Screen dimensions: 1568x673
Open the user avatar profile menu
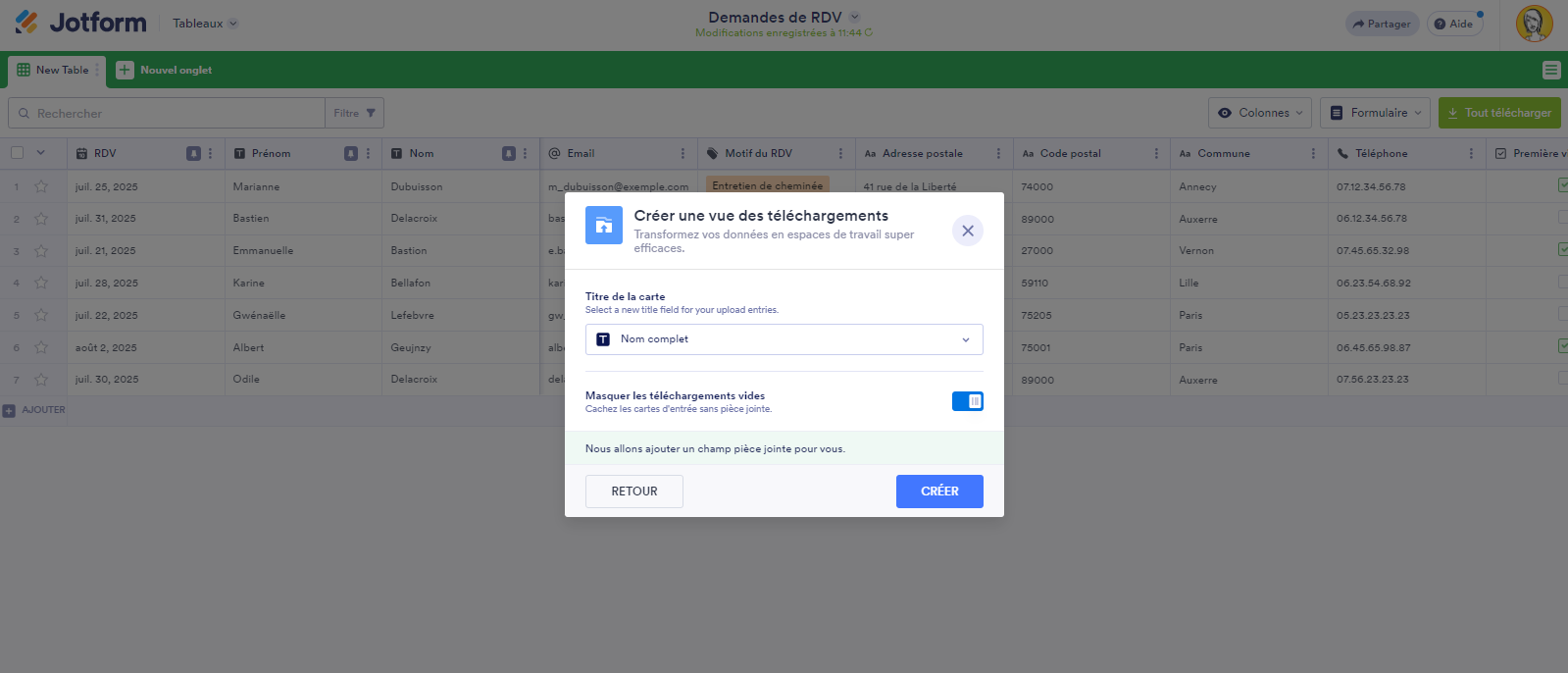[x=1534, y=24]
